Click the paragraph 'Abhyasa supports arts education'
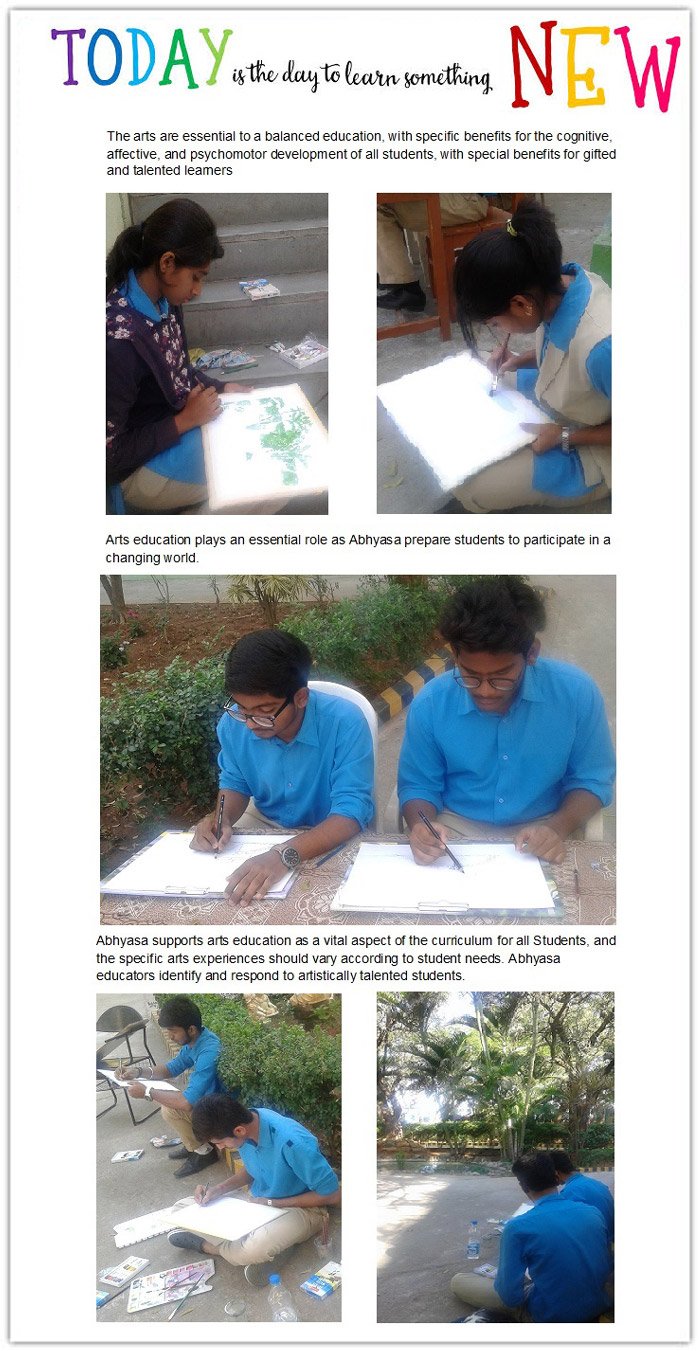The image size is (700, 1351). tap(356, 957)
